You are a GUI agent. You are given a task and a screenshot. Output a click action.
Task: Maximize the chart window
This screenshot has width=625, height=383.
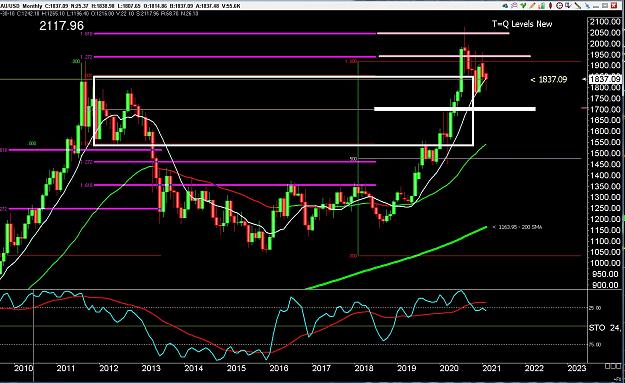click(x=605, y=6)
